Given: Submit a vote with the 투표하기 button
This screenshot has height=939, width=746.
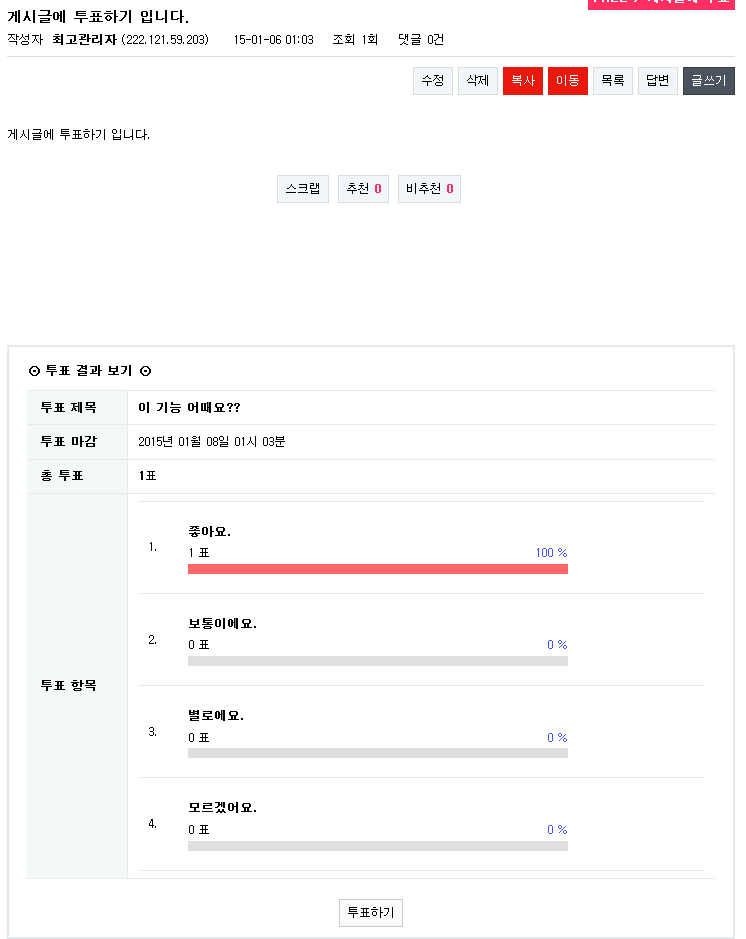Looking at the screenshot, I should click(371, 912).
